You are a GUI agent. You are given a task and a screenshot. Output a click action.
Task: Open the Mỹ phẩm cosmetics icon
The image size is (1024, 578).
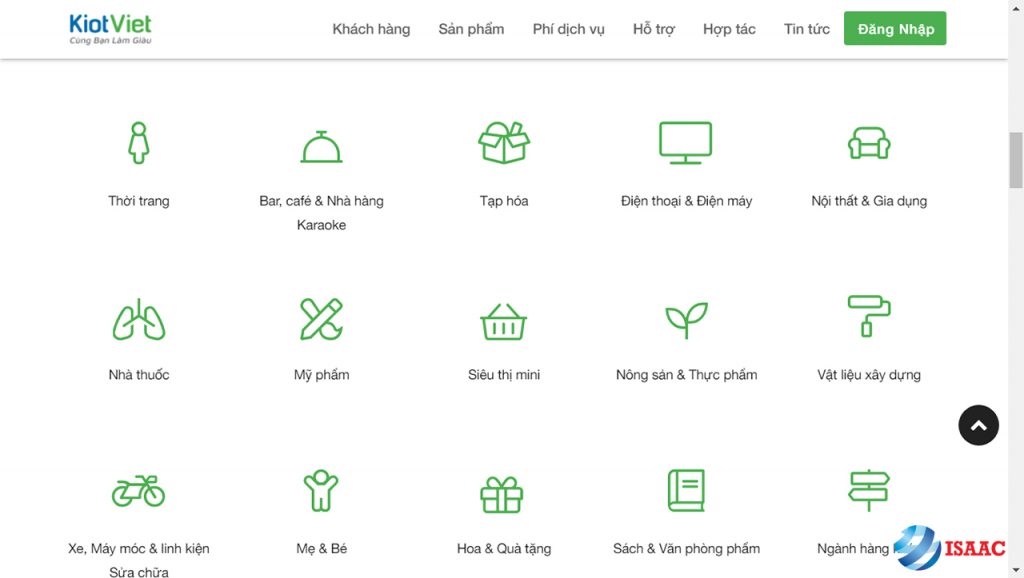pyautogui.click(x=321, y=319)
